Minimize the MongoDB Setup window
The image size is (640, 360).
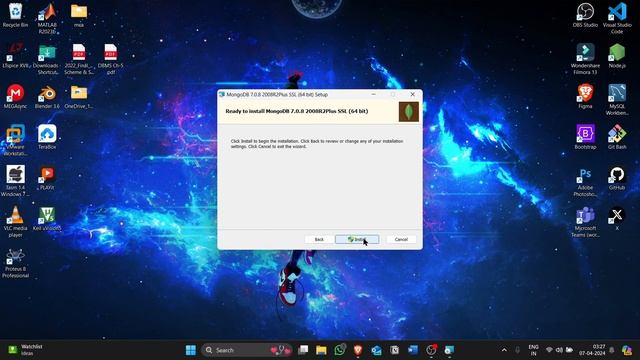(373, 94)
